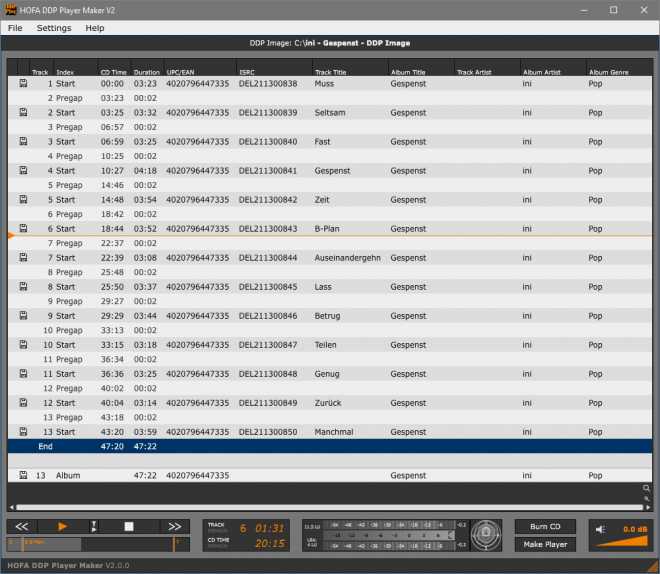660x574 pixels.
Task: Click the save icon for track 6 B-Plan
Action: tap(23, 229)
